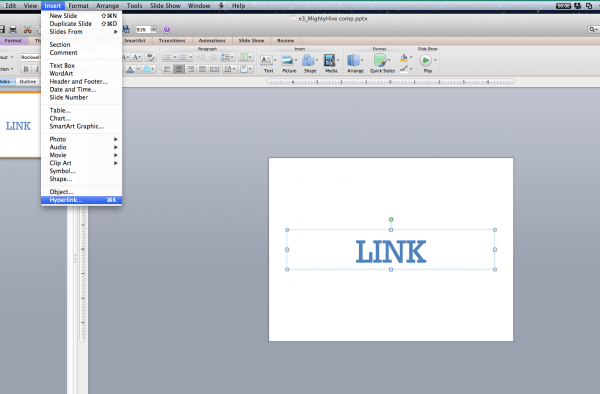Expand the font color dropdown arrow
Viewport: 600px width, 394px height.
pyautogui.click(x=138, y=69)
